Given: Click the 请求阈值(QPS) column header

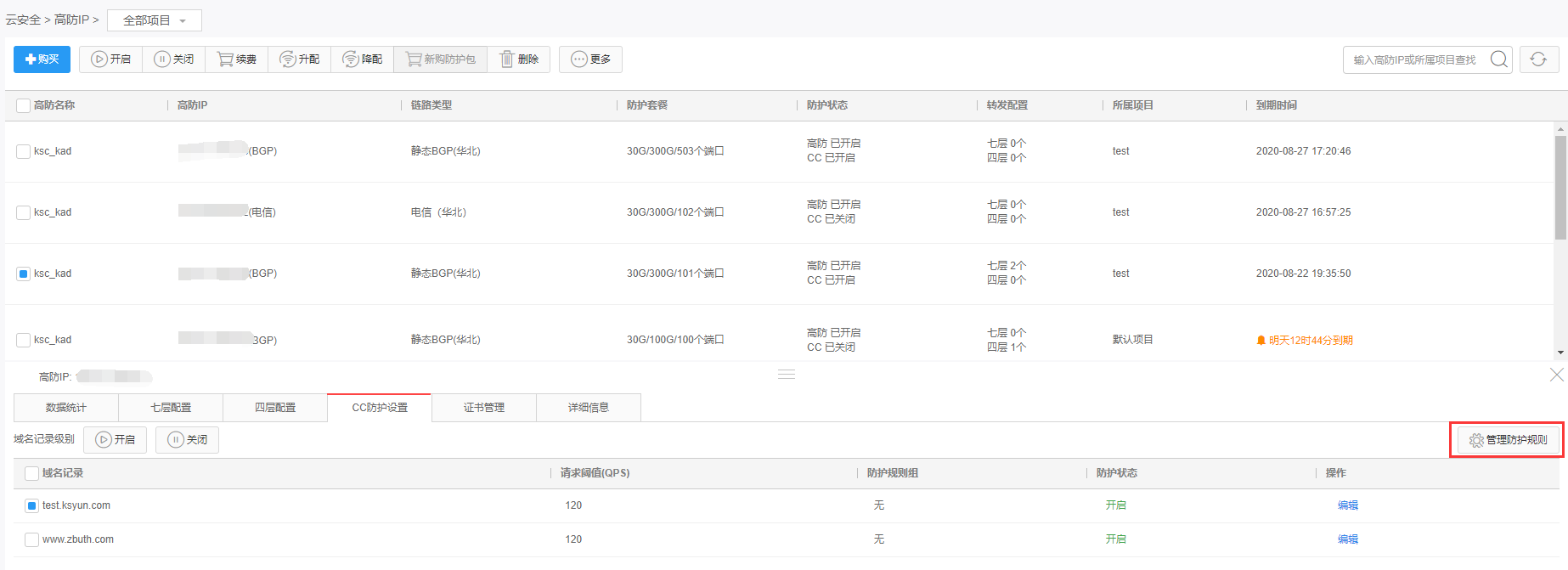Looking at the screenshot, I should click(595, 473).
